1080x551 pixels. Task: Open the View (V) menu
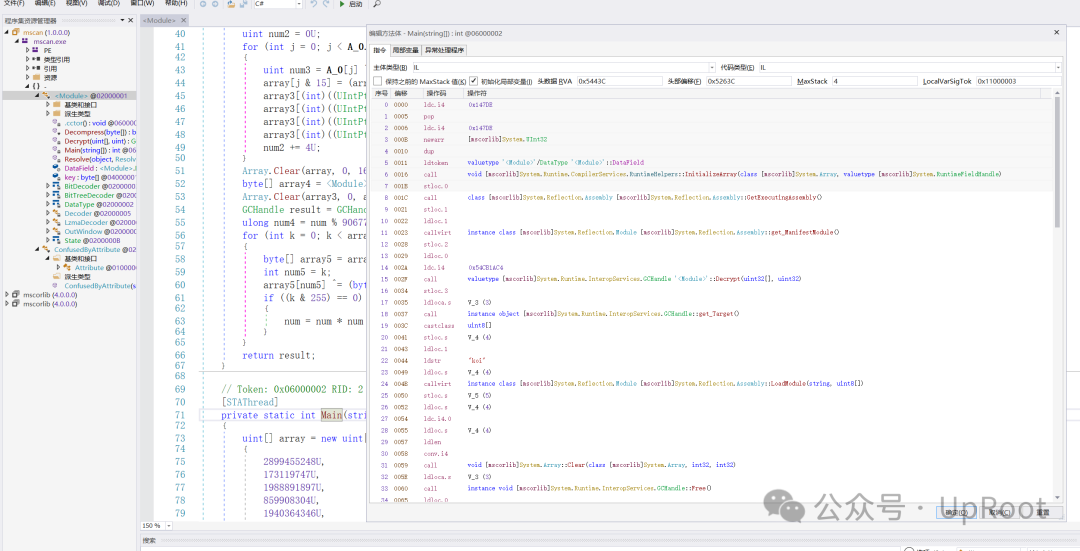76,3
